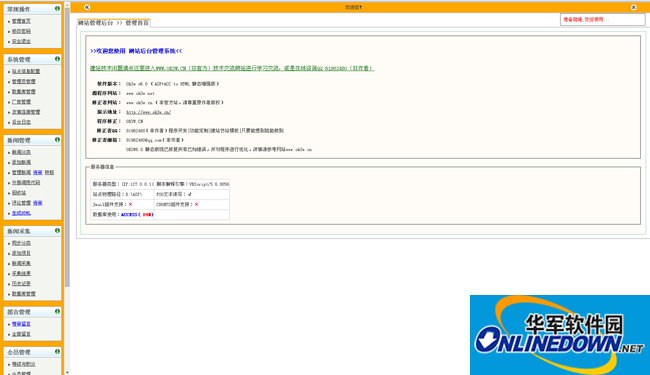Collapse the 常规操作 section via its green icon
The width and height of the screenshot is (650, 375).
point(57,8)
